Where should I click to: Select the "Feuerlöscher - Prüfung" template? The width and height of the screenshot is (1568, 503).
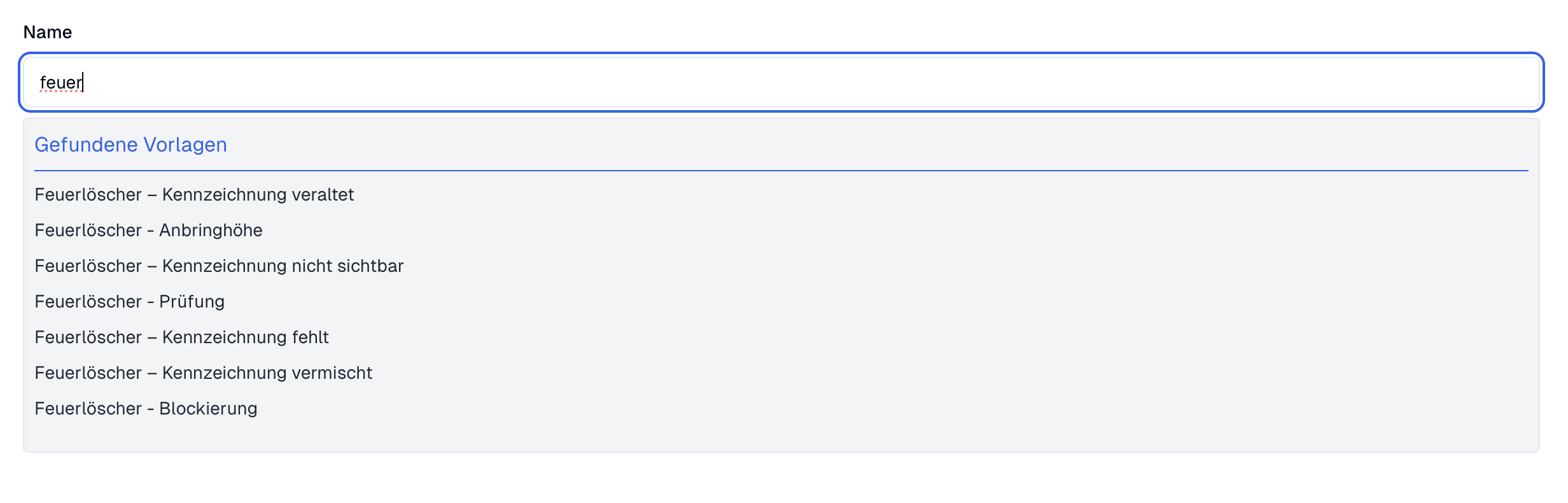(129, 302)
